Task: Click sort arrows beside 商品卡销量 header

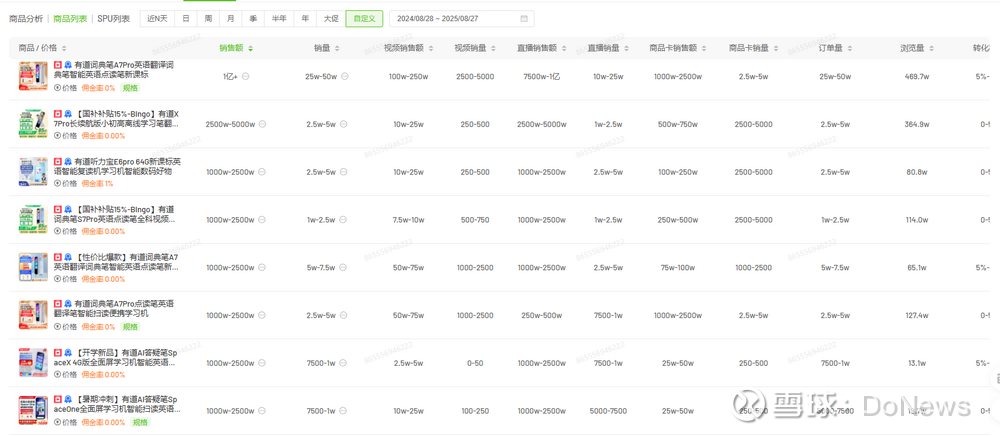Action: [x=776, y=48]
